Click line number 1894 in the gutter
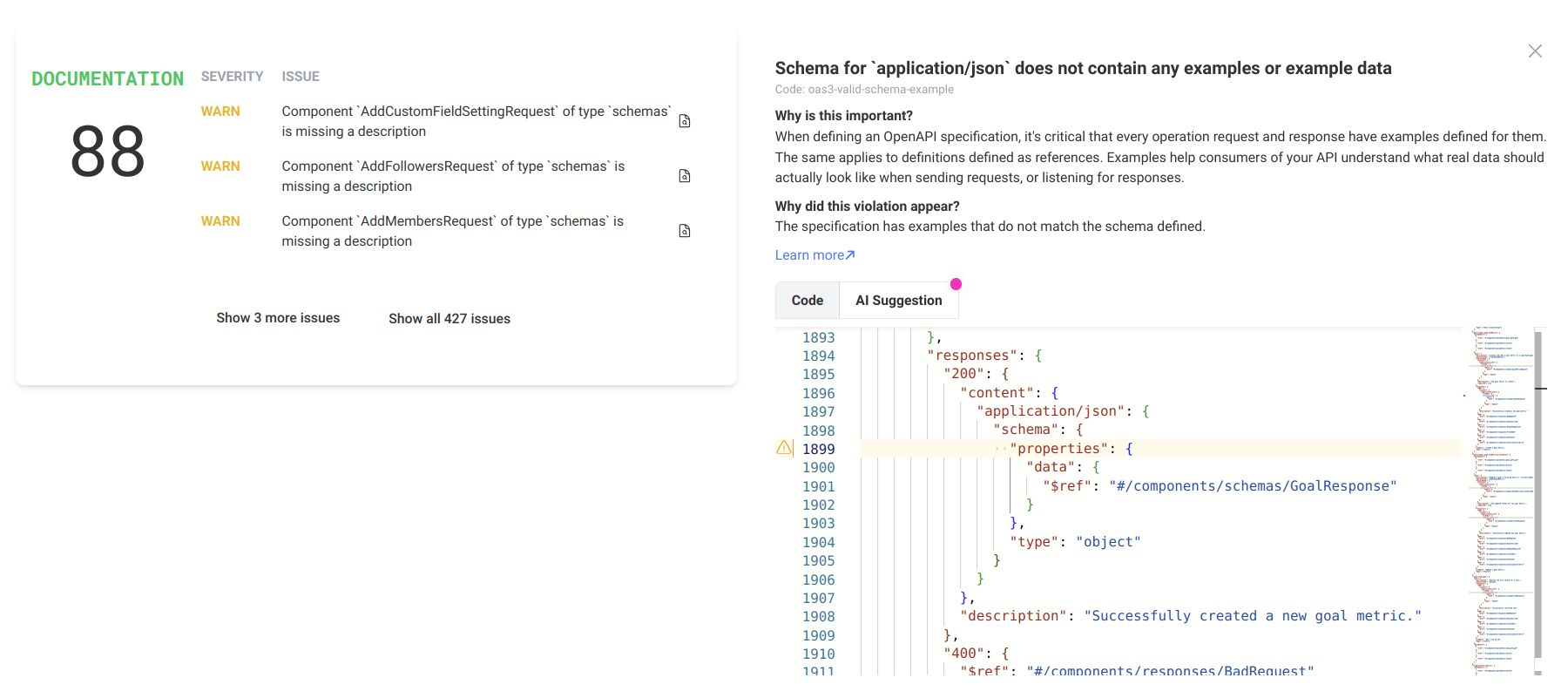Screen dimensions: 1568x698 818,356
